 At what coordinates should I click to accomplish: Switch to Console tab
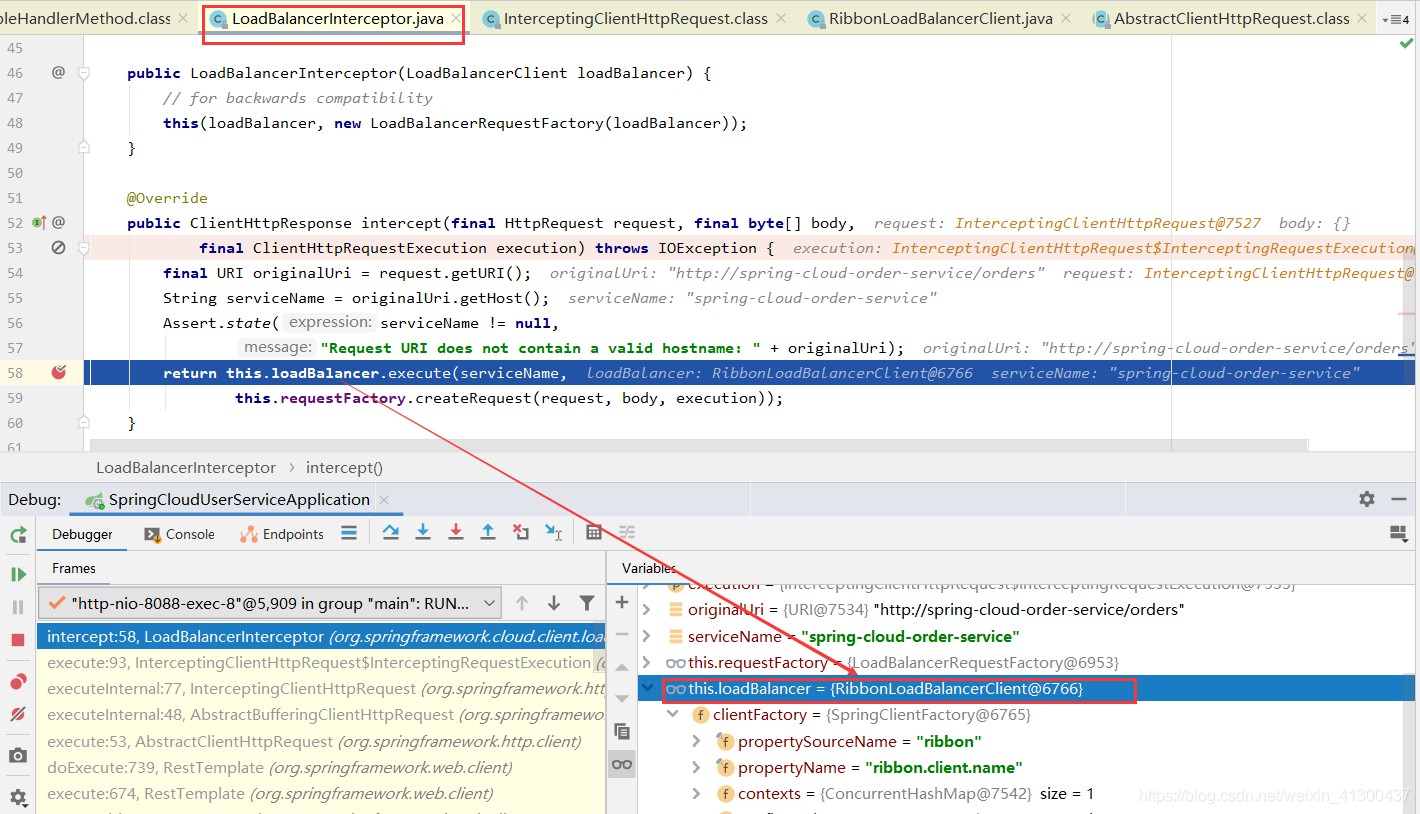[180, 534]
